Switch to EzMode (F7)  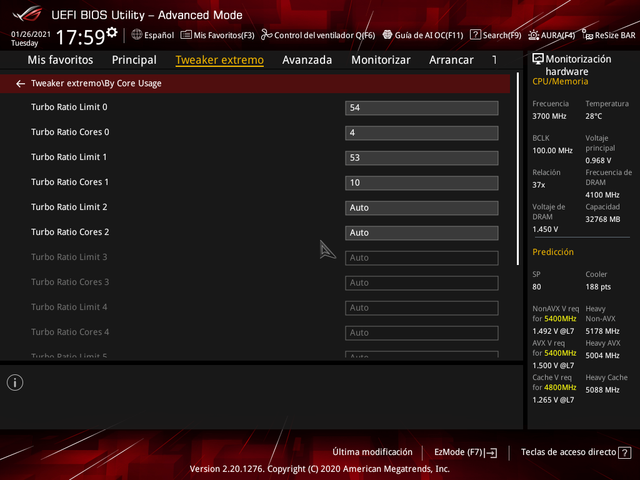point(465,452)
